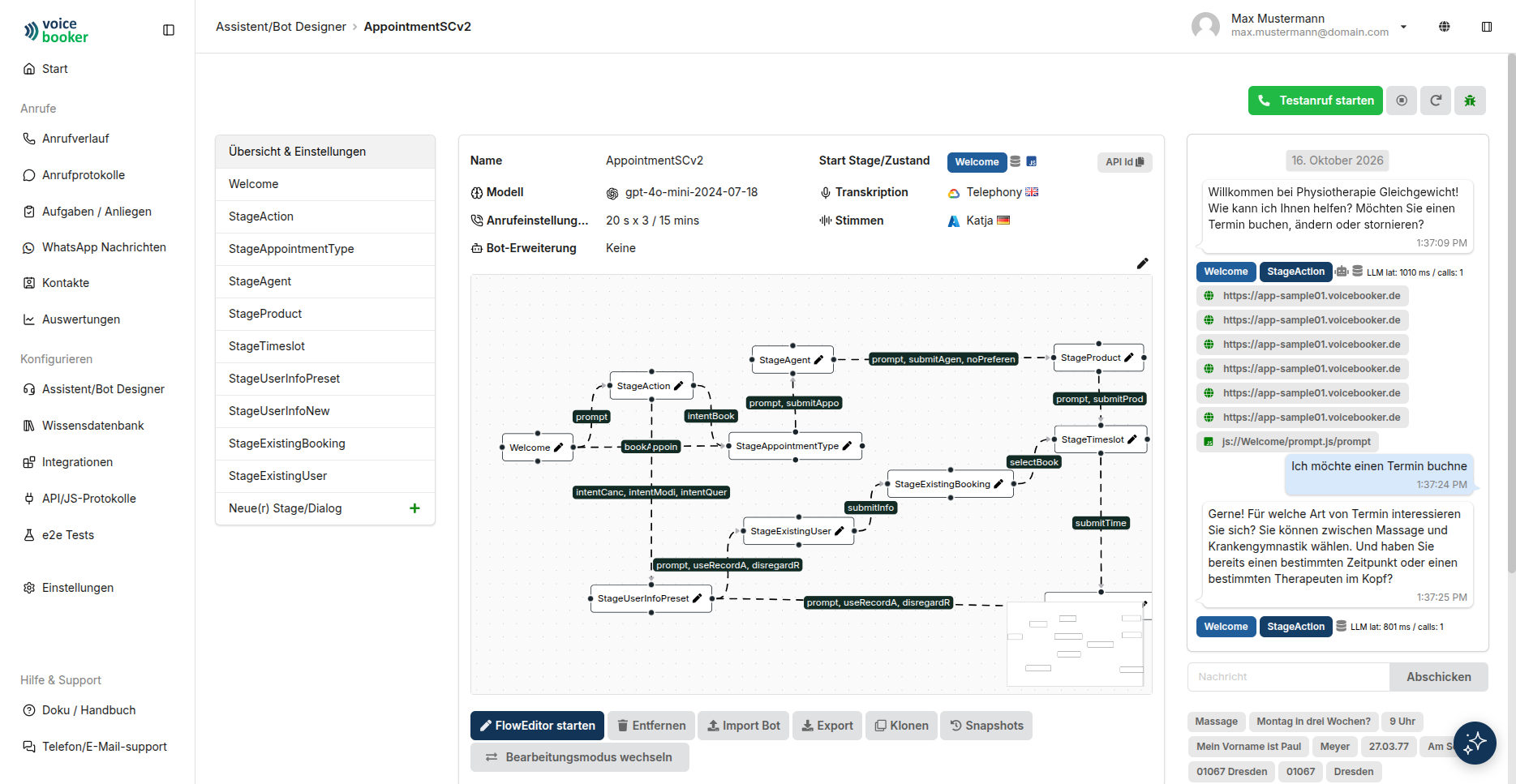Edit the StageProduct node pencil icon
1516x784 pixels.
[x=1128, y=358]
